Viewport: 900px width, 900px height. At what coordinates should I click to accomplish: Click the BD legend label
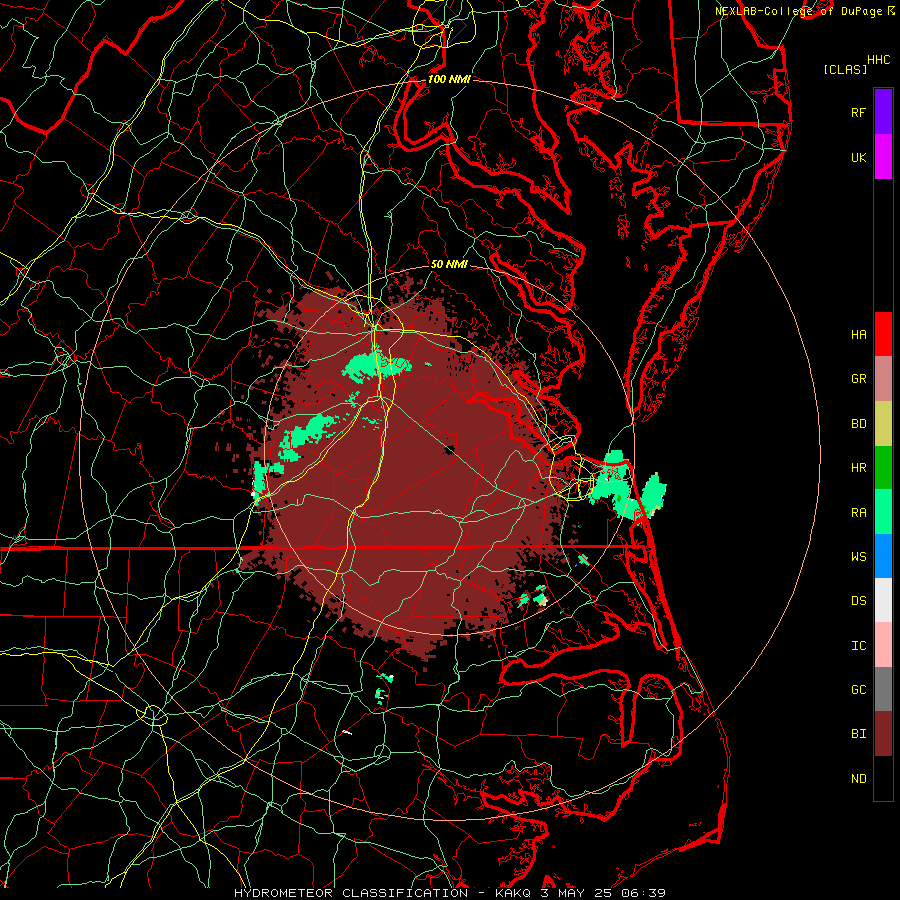[x=858, y=424]
